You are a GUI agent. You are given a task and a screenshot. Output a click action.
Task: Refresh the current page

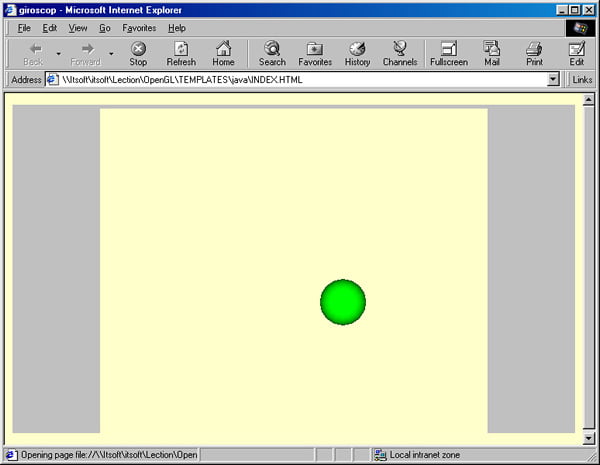tap(181, 54)
